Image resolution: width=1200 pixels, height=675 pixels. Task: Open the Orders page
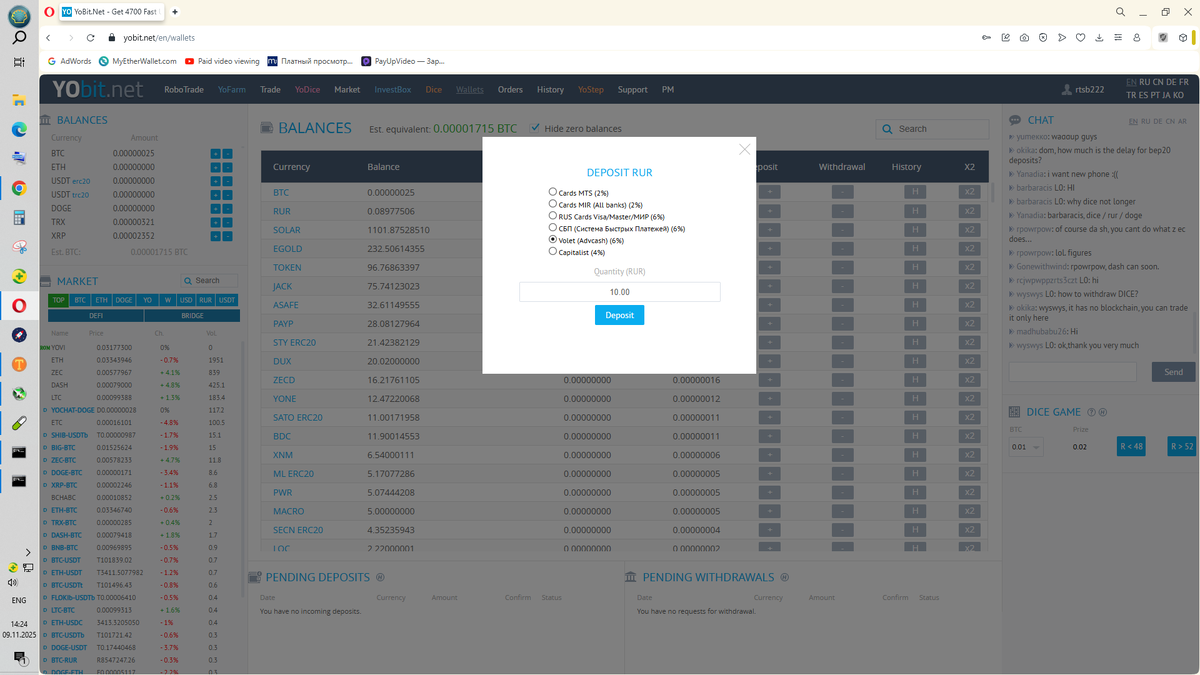[x=510, y=90]
